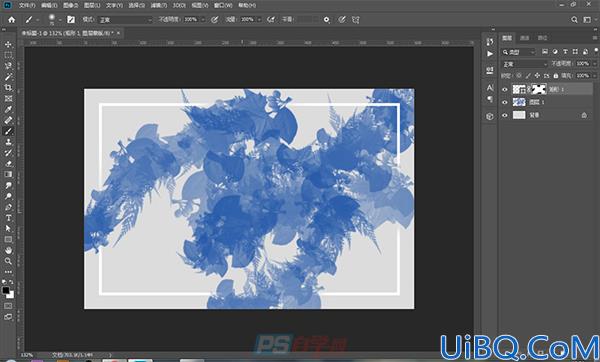Hide the top shape layer eye
The image size is (600, 362).
505,90
